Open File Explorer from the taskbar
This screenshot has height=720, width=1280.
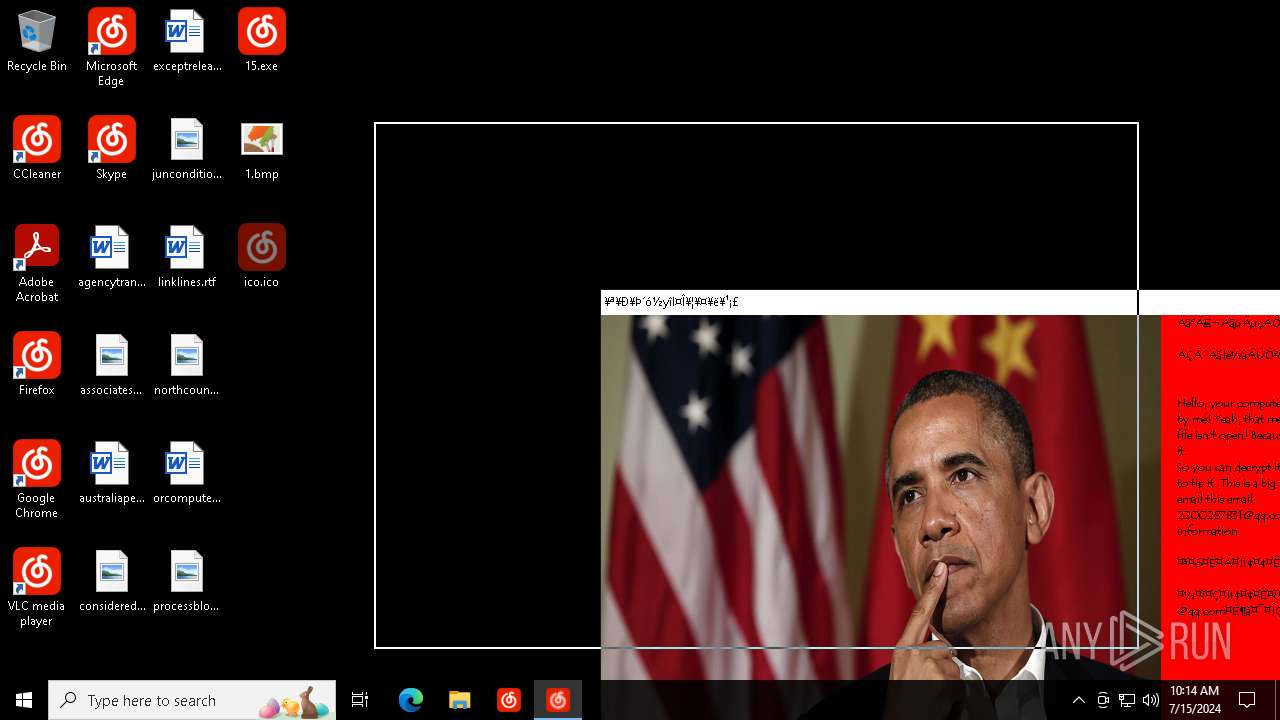pos(460,700)
